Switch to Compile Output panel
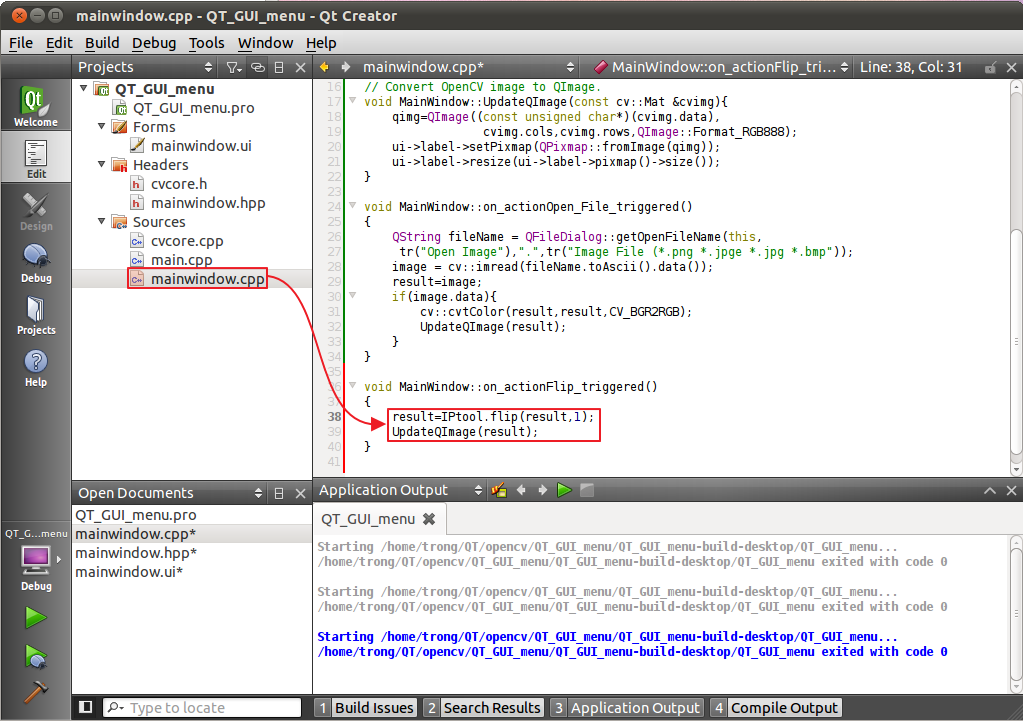Screen dimensions: 1023x721 [x=784, y=707]
